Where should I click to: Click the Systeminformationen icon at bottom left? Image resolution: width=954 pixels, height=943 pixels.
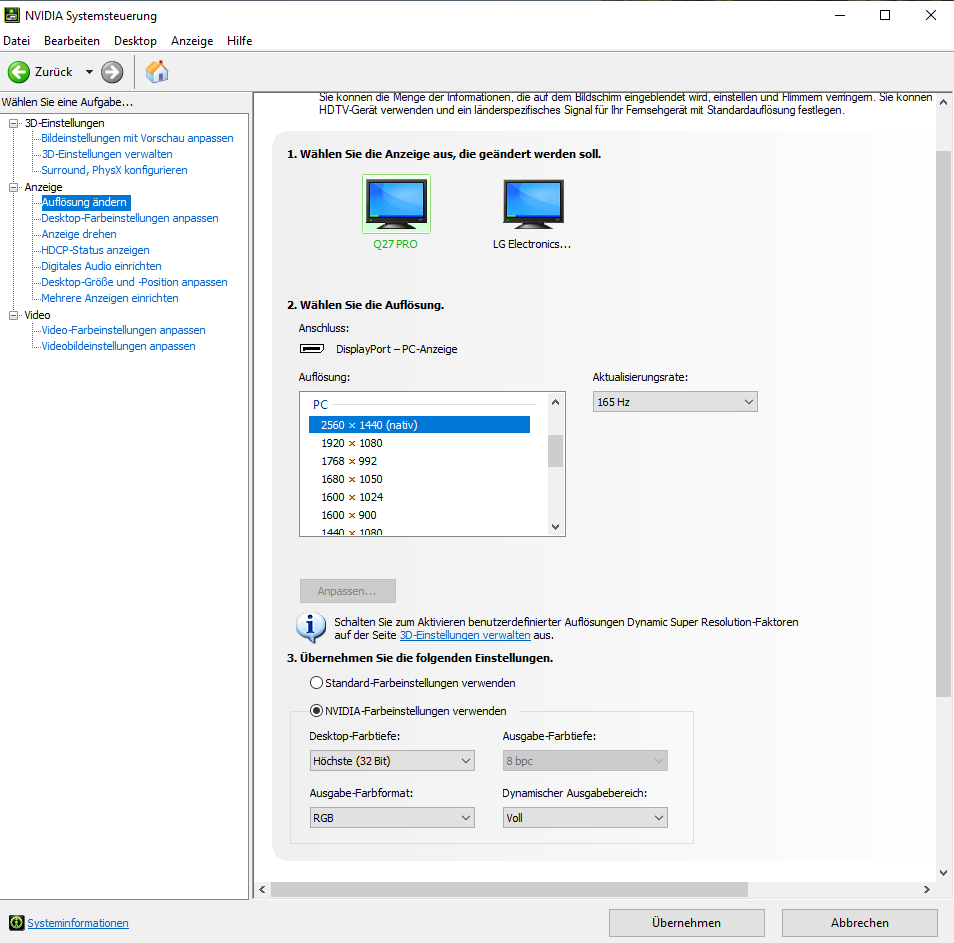click(x=17, y=923)
